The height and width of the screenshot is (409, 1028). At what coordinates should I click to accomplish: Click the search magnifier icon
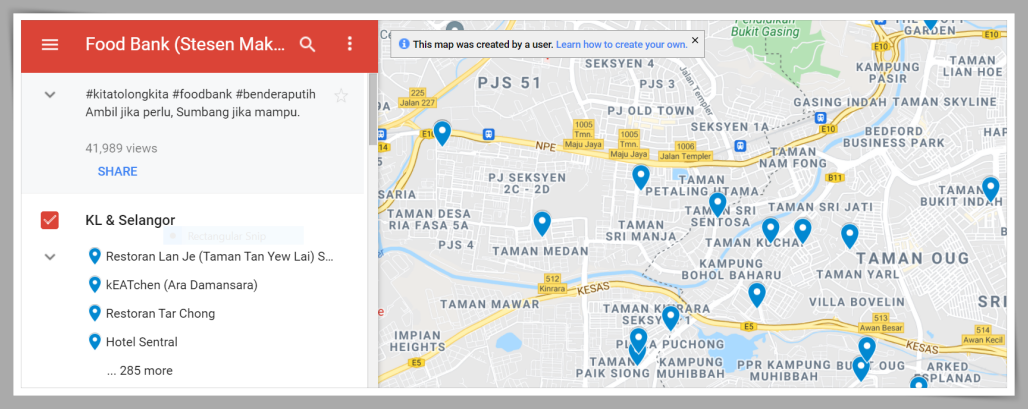coord(308,45)
